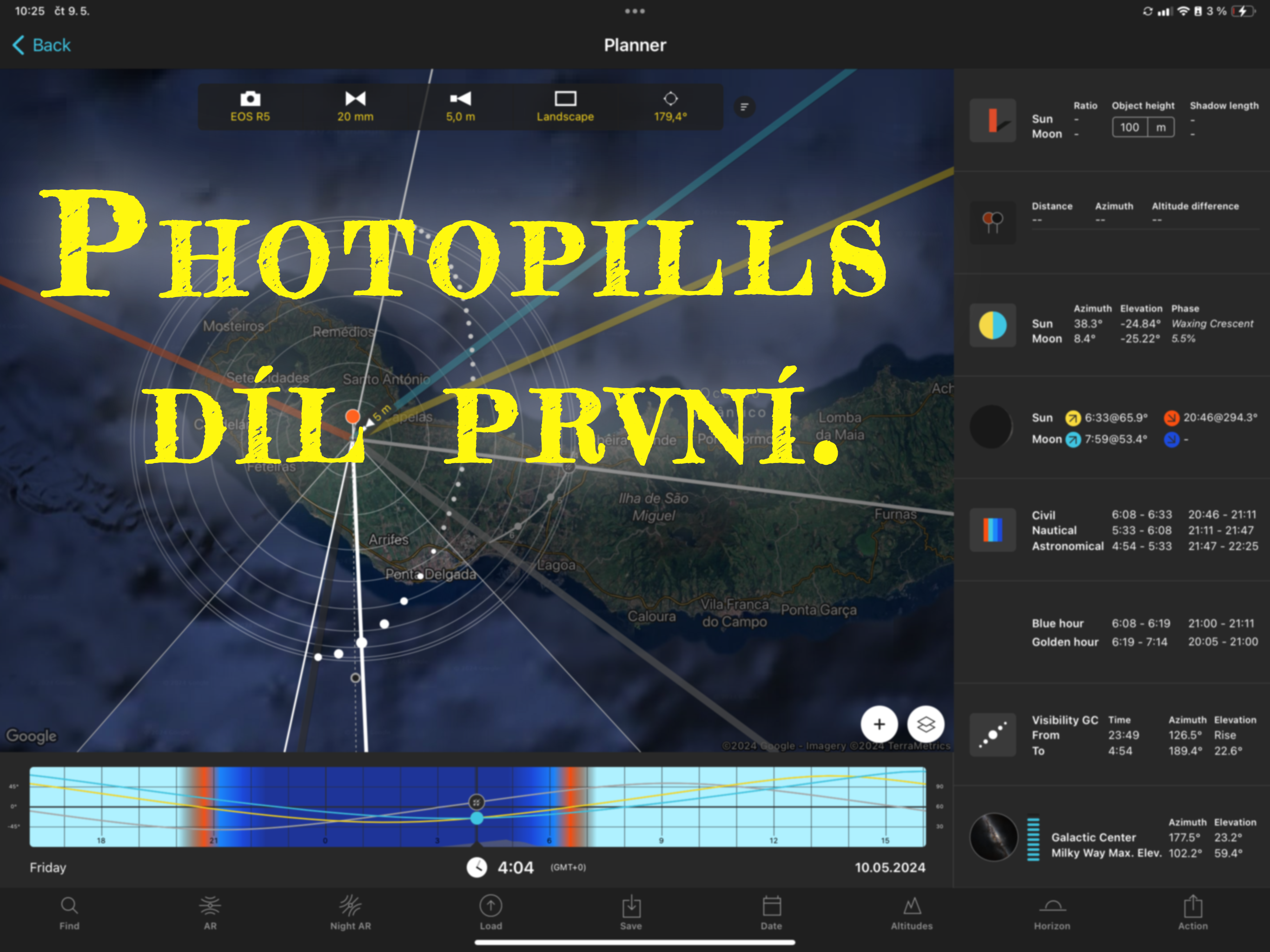The width and height of the screenshot is (1270, 952).
Task: Open the meter unit selector
Action: pyautogui.click(x=1160, y=127)
